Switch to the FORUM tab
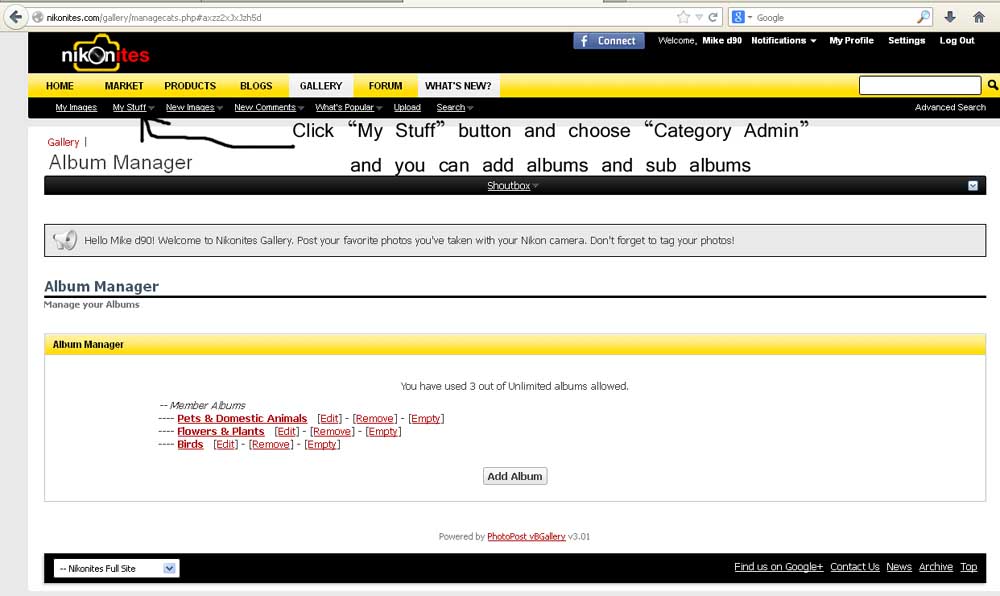Screen dimensions: 1000x596 (x=385, y=86)
